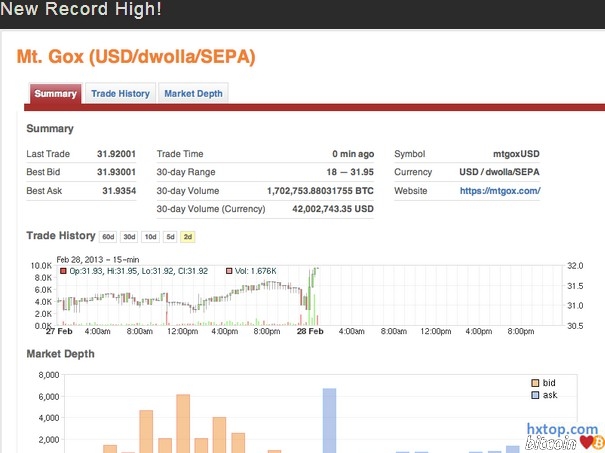The image size is (605, 453).
Task: Click the highlighted 2d range button
Action: (x=188, y=237)
